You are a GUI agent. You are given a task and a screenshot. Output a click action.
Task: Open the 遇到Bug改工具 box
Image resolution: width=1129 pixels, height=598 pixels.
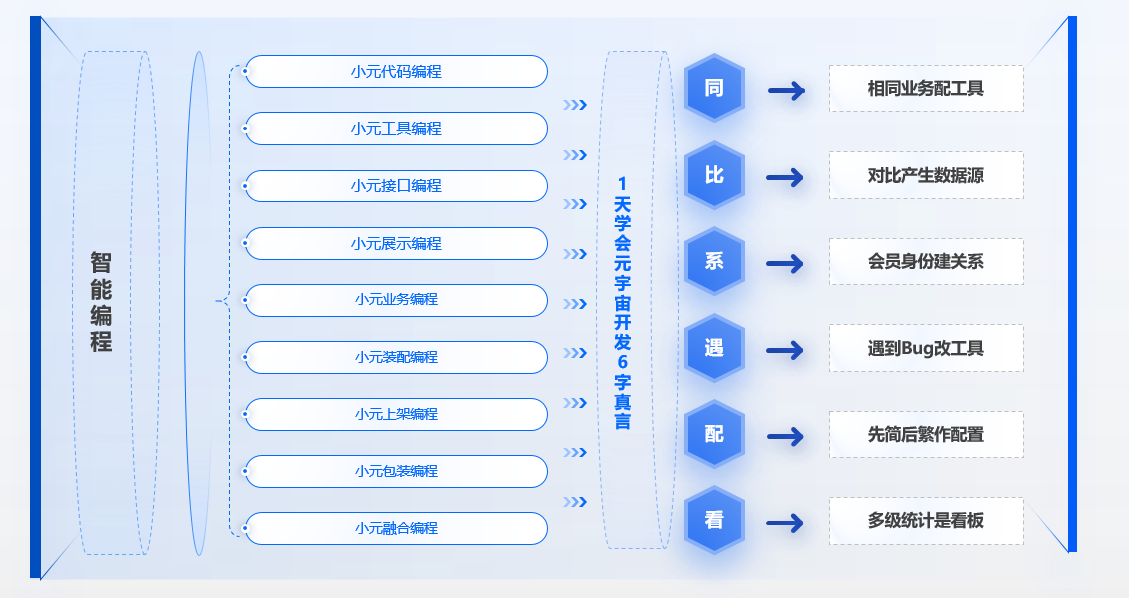click(x=926, y=348)
